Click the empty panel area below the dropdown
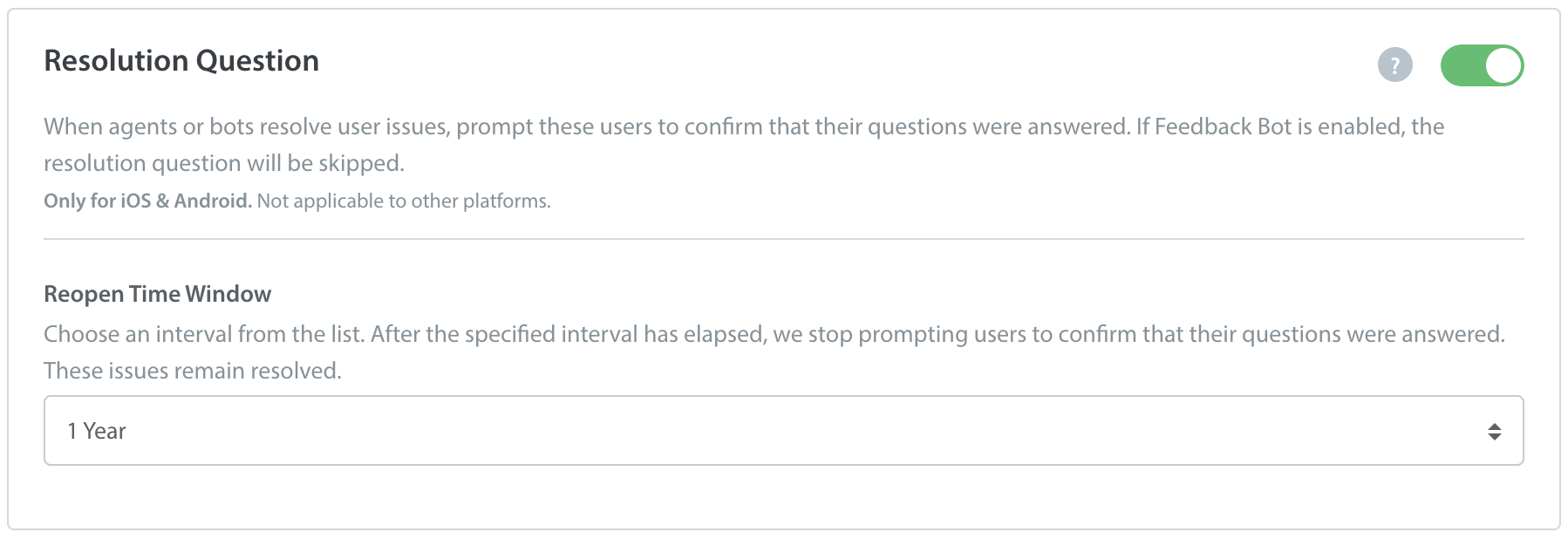This screenshot has height=539, width=1568. pyautogui.click(x=783, y=497)
